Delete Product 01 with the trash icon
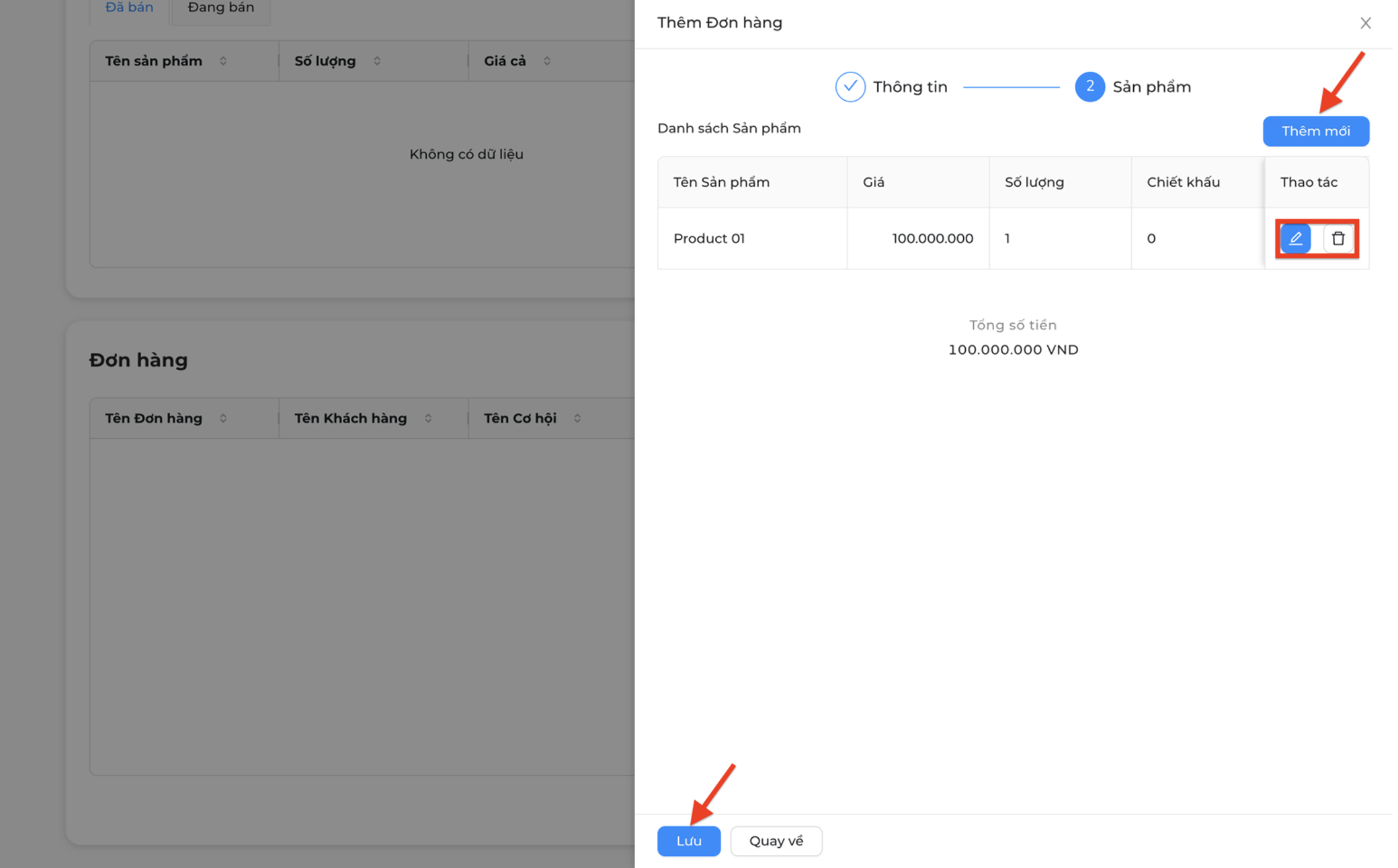The image size is (1398, 868). point(1338,238)
